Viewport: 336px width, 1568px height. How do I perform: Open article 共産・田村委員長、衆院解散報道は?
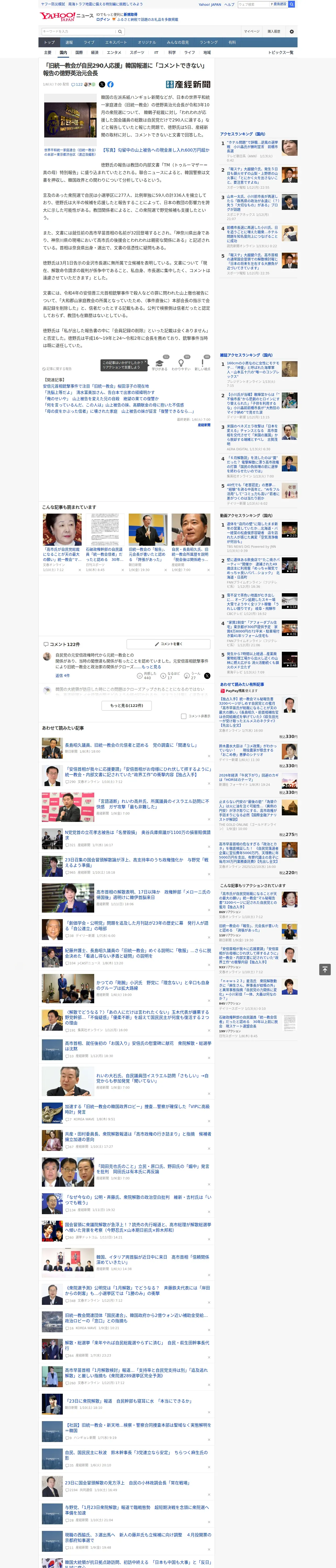(138, 1137)
